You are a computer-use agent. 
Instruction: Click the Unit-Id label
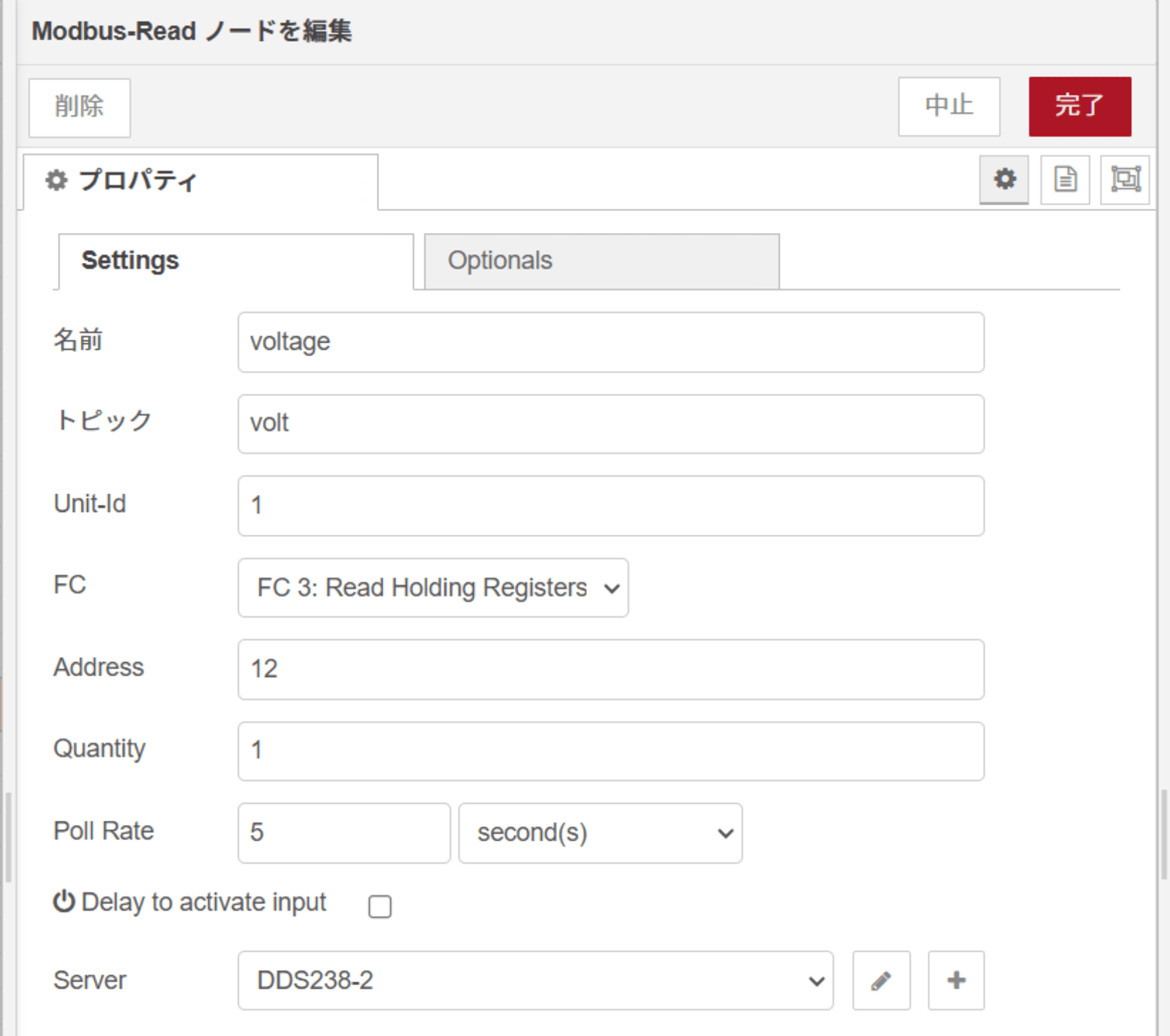click(90, 504)
